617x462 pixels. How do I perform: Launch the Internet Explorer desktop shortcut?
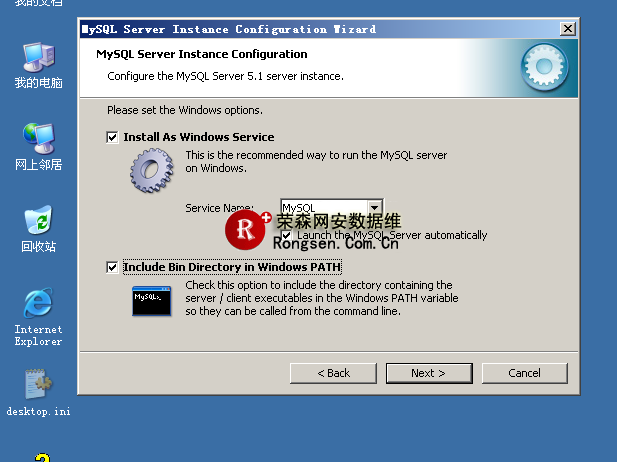pos(38,304)
